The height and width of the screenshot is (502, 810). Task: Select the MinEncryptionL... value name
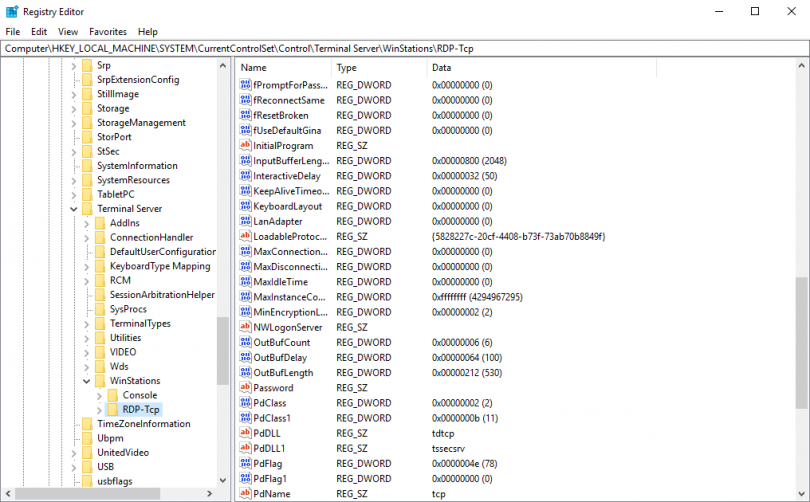coord(290,312)
